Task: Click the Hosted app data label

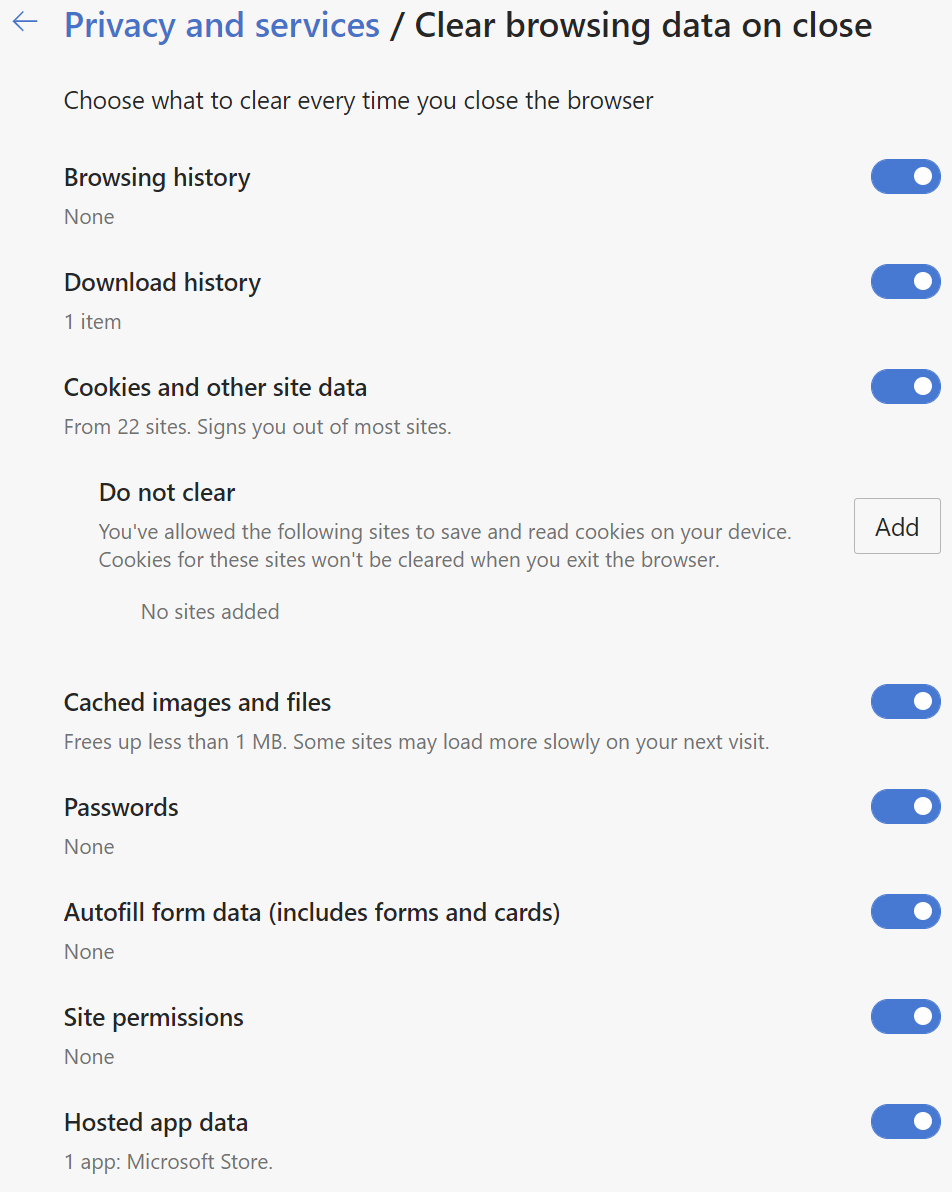Action: pos(156,1123)
